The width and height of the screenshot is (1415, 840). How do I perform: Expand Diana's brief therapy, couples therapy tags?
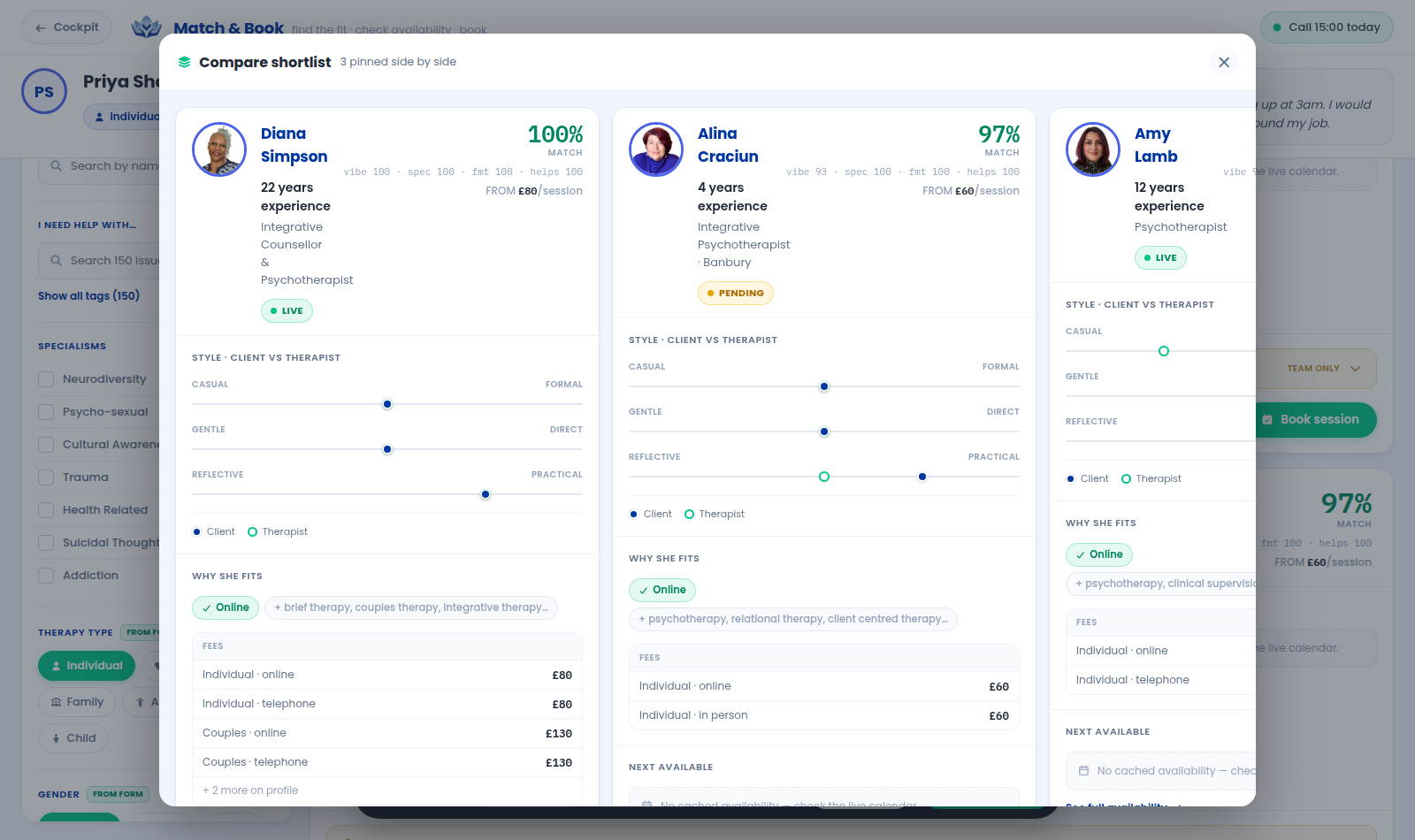[411, 607]
